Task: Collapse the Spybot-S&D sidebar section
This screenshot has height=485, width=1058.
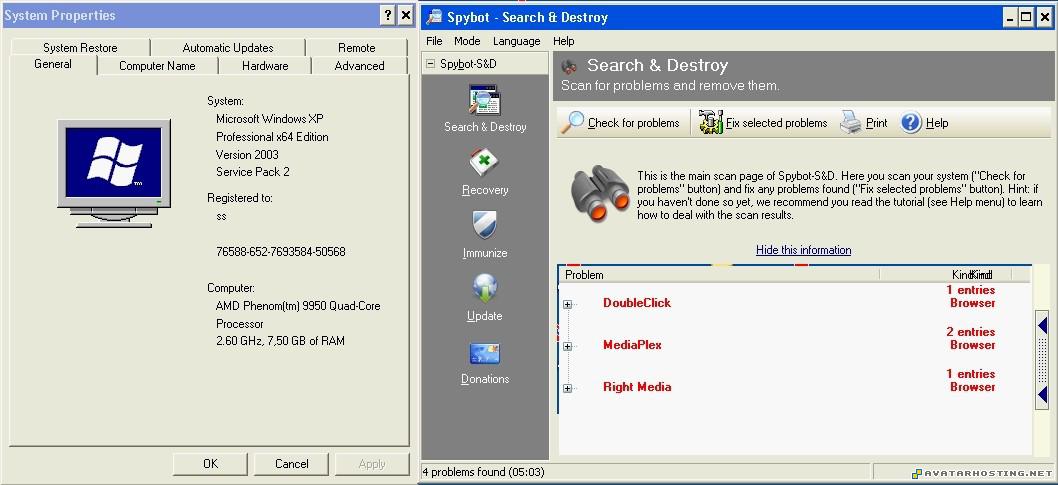Action: coord(430,64)
